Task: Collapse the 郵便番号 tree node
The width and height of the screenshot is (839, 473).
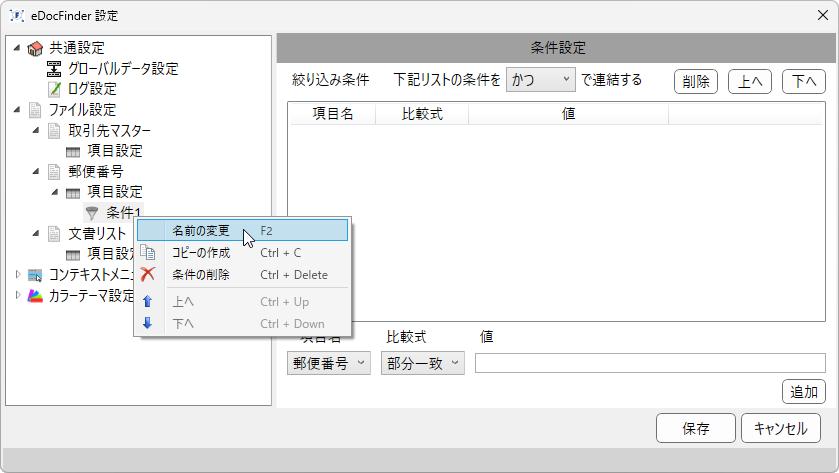Action: pos(36,171)
